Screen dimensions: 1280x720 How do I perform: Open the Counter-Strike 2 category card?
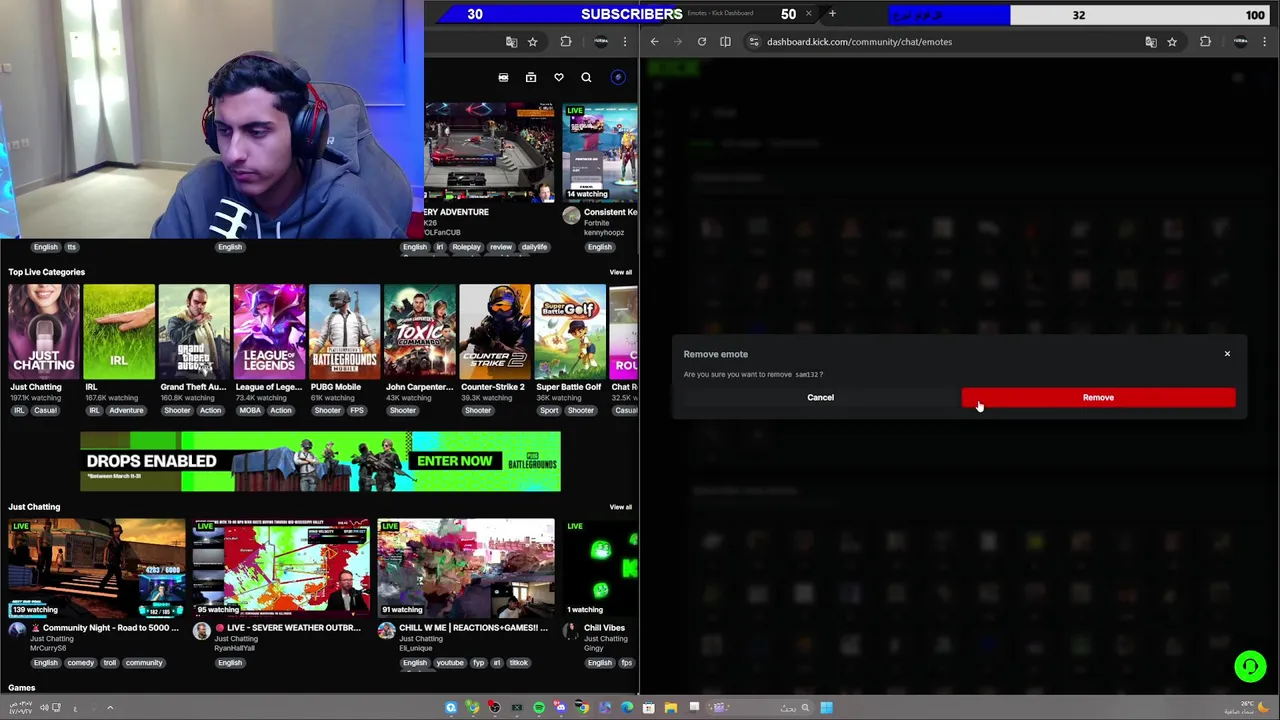[495, 332]
